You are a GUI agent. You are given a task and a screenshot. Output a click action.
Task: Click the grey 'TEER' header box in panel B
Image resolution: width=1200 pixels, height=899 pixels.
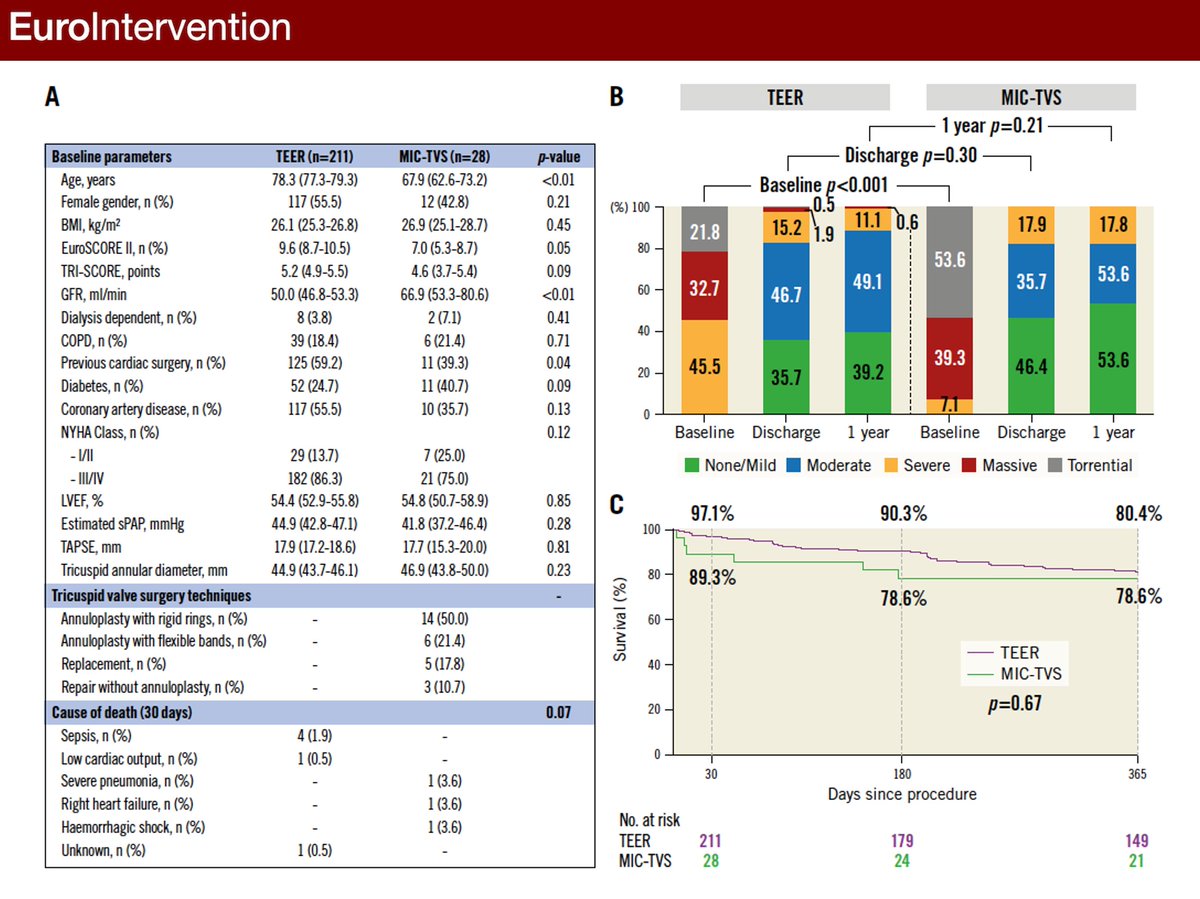(x=785, y=97)
